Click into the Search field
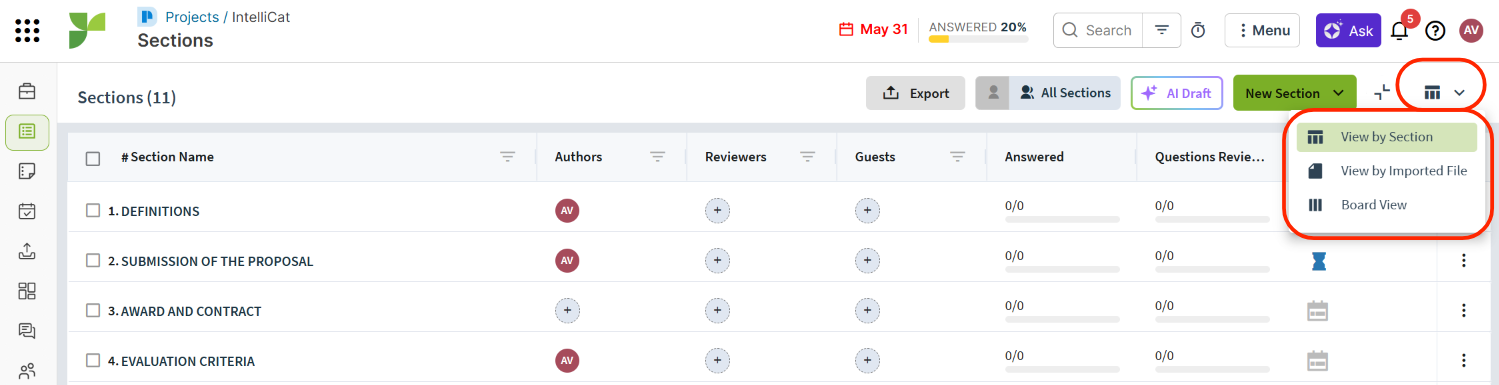This screenshot has width=1499, height=385. pyautogui.click(x=1097, y=30)
